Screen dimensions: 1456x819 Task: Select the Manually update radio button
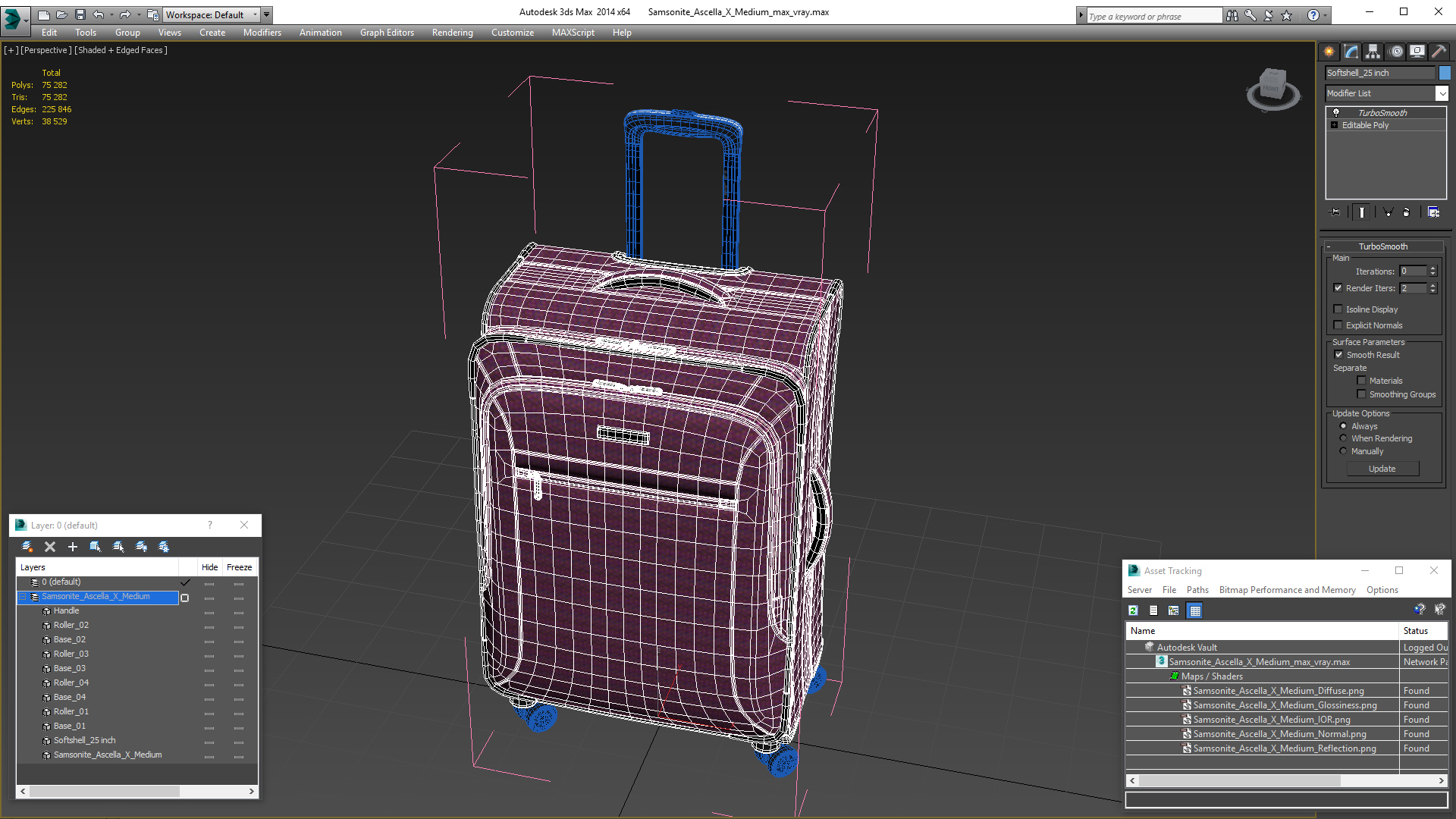point(1344,451)
